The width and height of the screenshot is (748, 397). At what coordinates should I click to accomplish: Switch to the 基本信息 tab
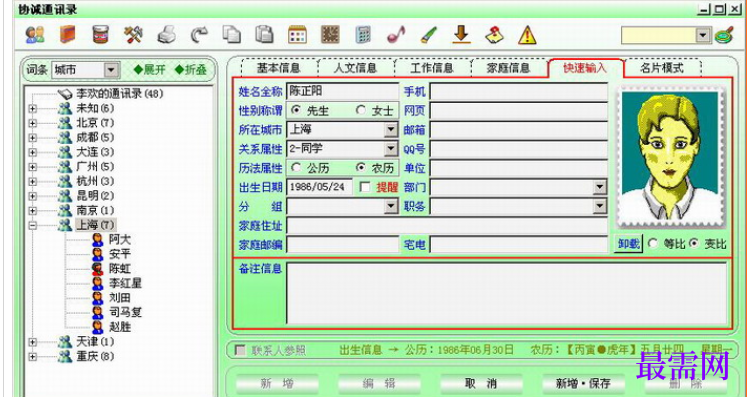click(x=279, y=68)
